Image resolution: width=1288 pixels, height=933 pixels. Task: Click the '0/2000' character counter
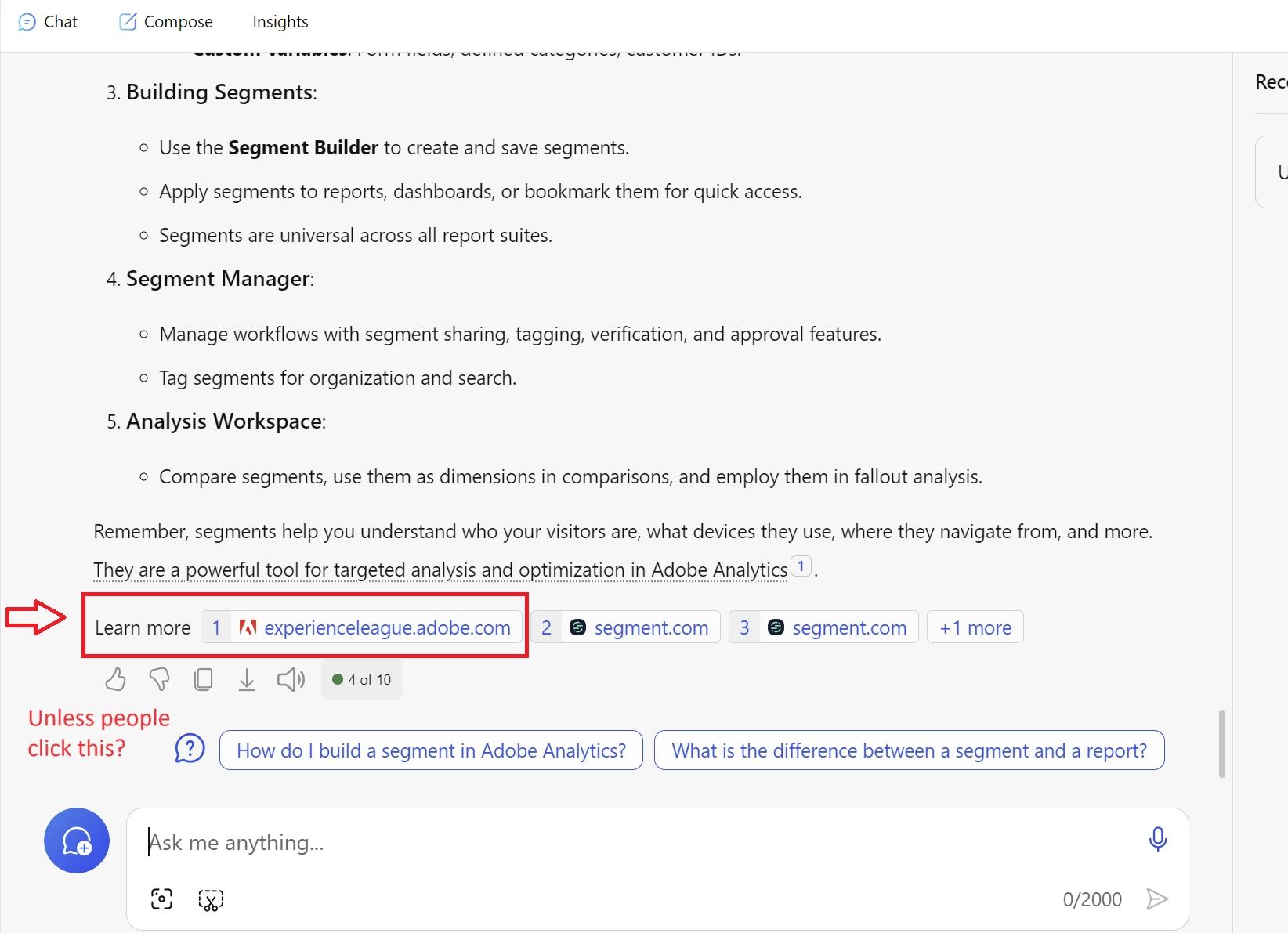coord(1092,899)
